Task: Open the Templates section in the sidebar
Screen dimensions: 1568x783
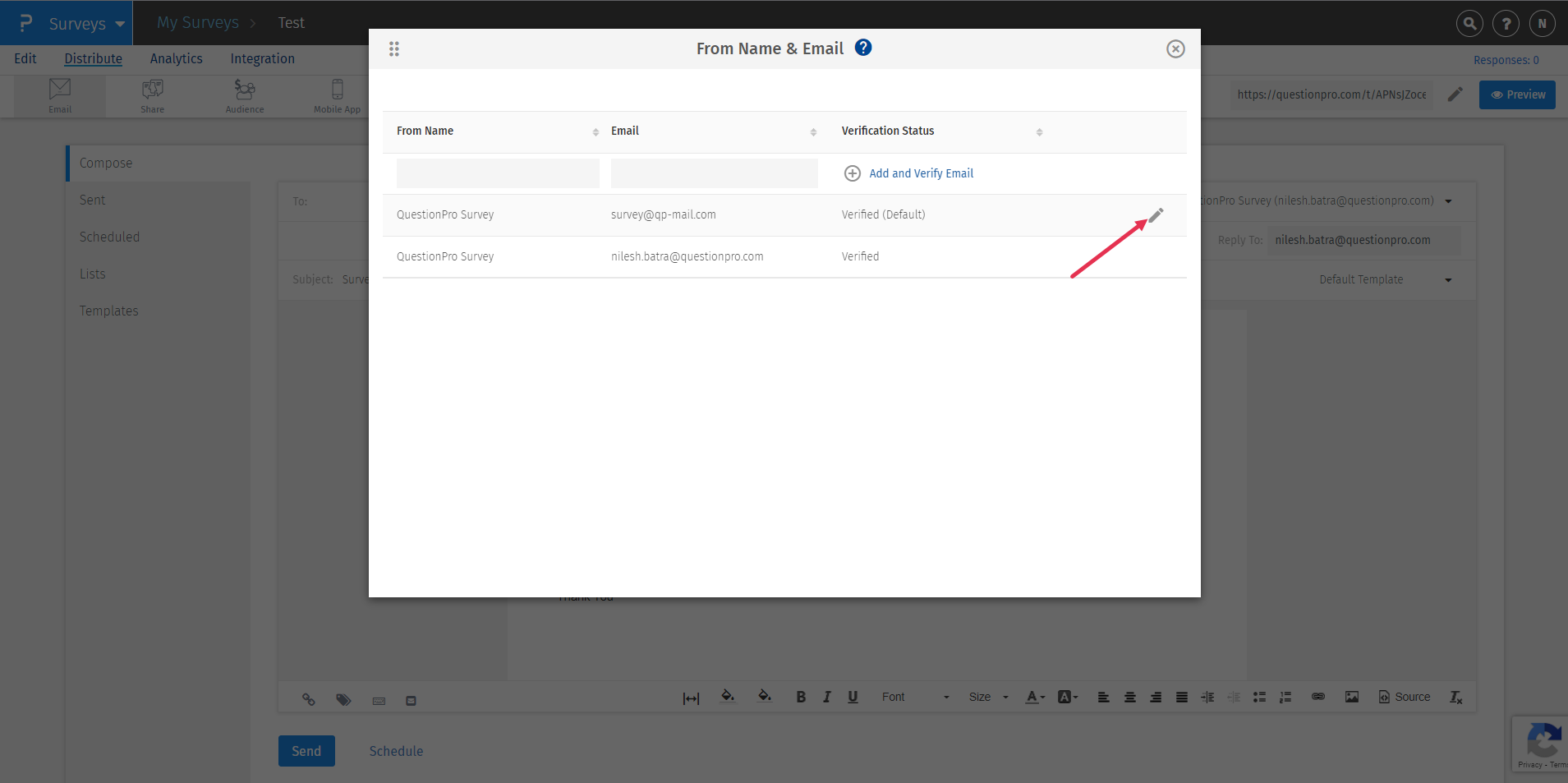Action: point(108,311)
